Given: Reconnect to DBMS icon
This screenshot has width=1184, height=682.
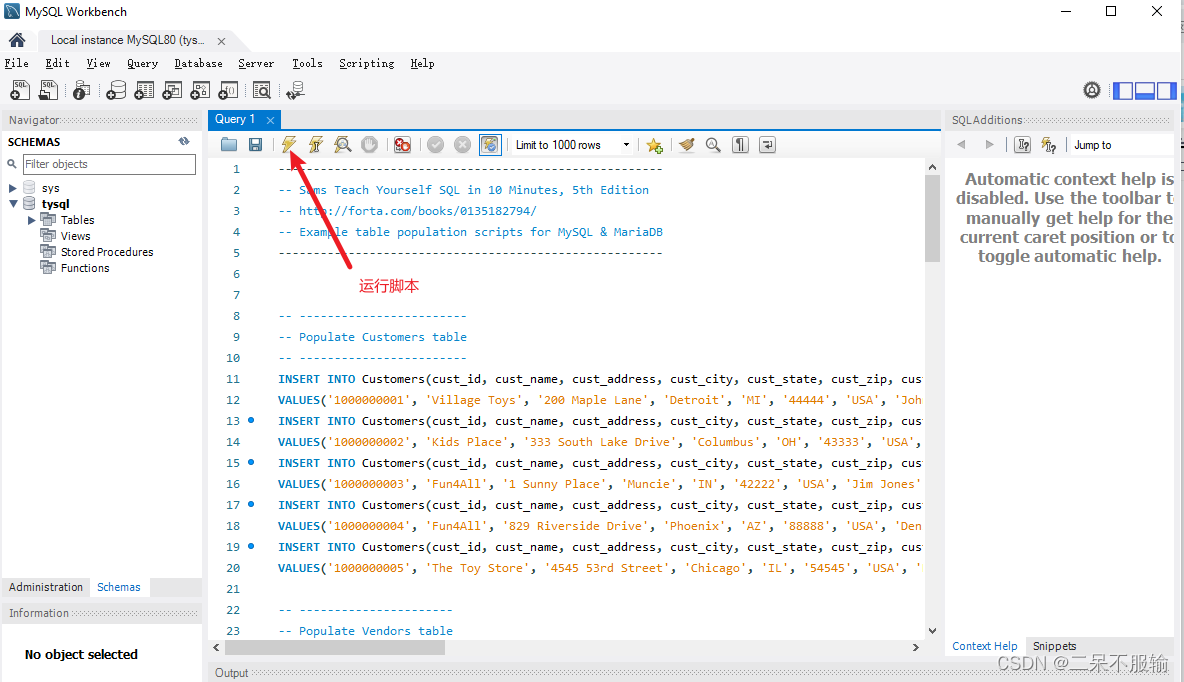Looking at the screenshot, I should (295, 91).
